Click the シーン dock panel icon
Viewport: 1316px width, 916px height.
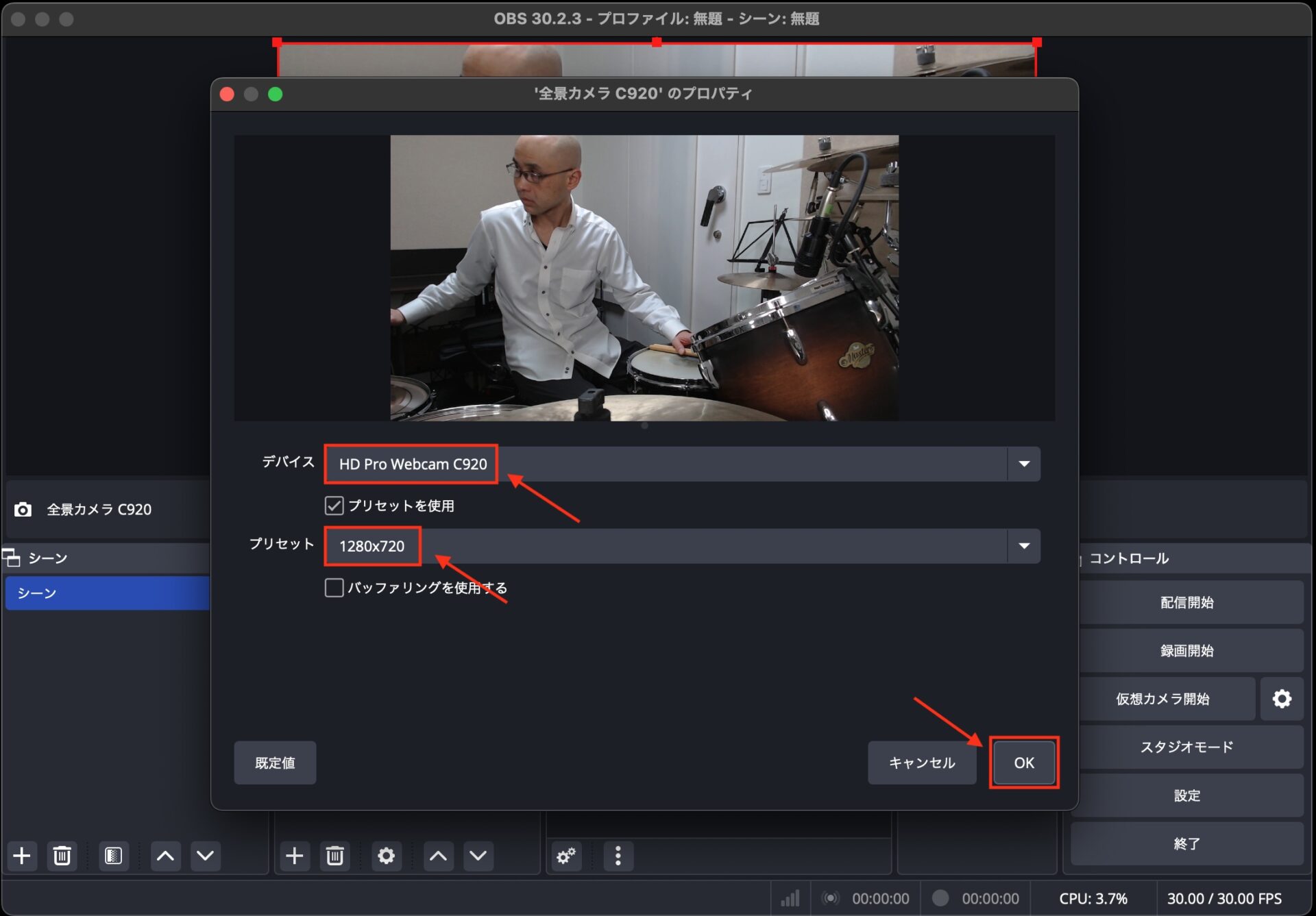click(x=11, y=558)
